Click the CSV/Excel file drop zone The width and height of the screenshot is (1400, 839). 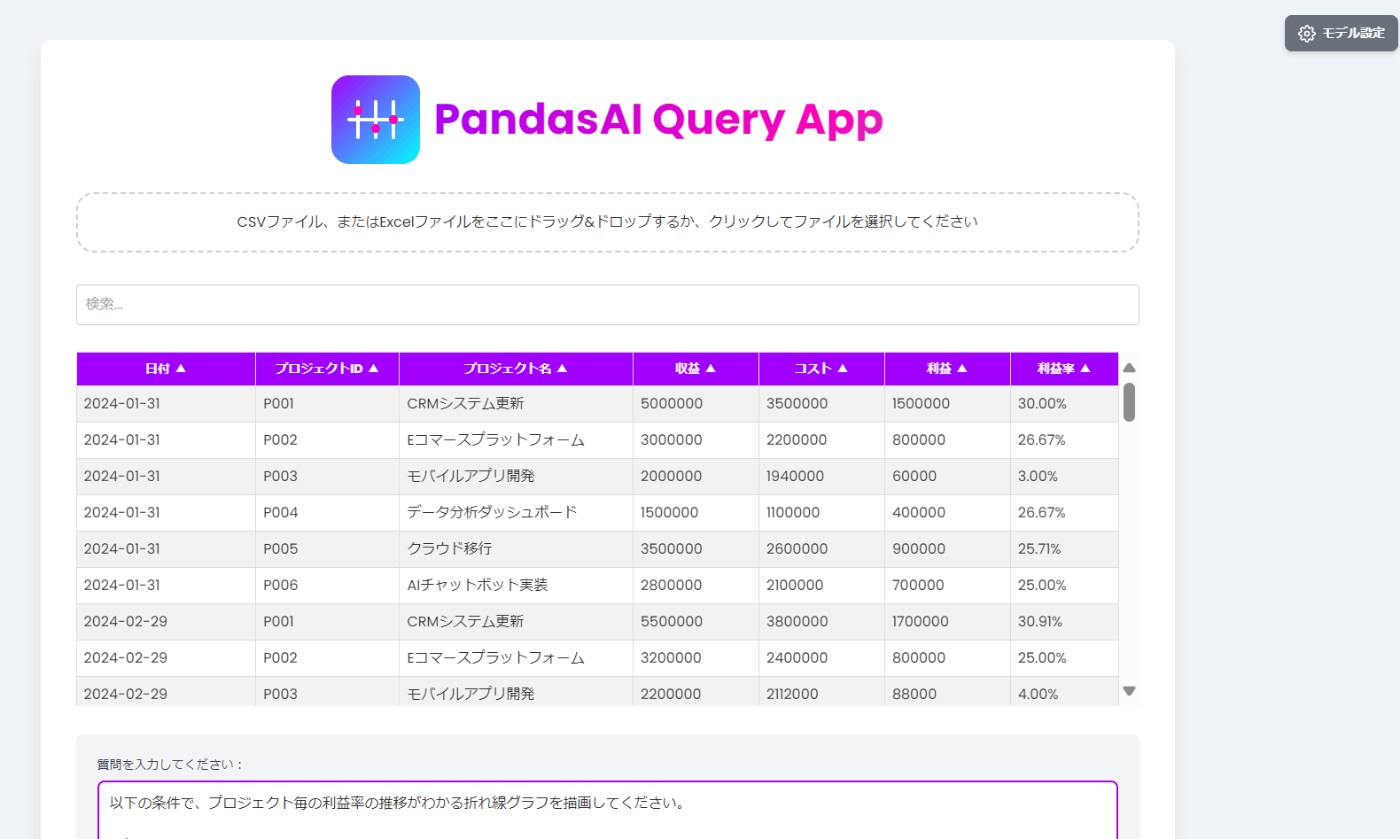click(x=607, y=222)
